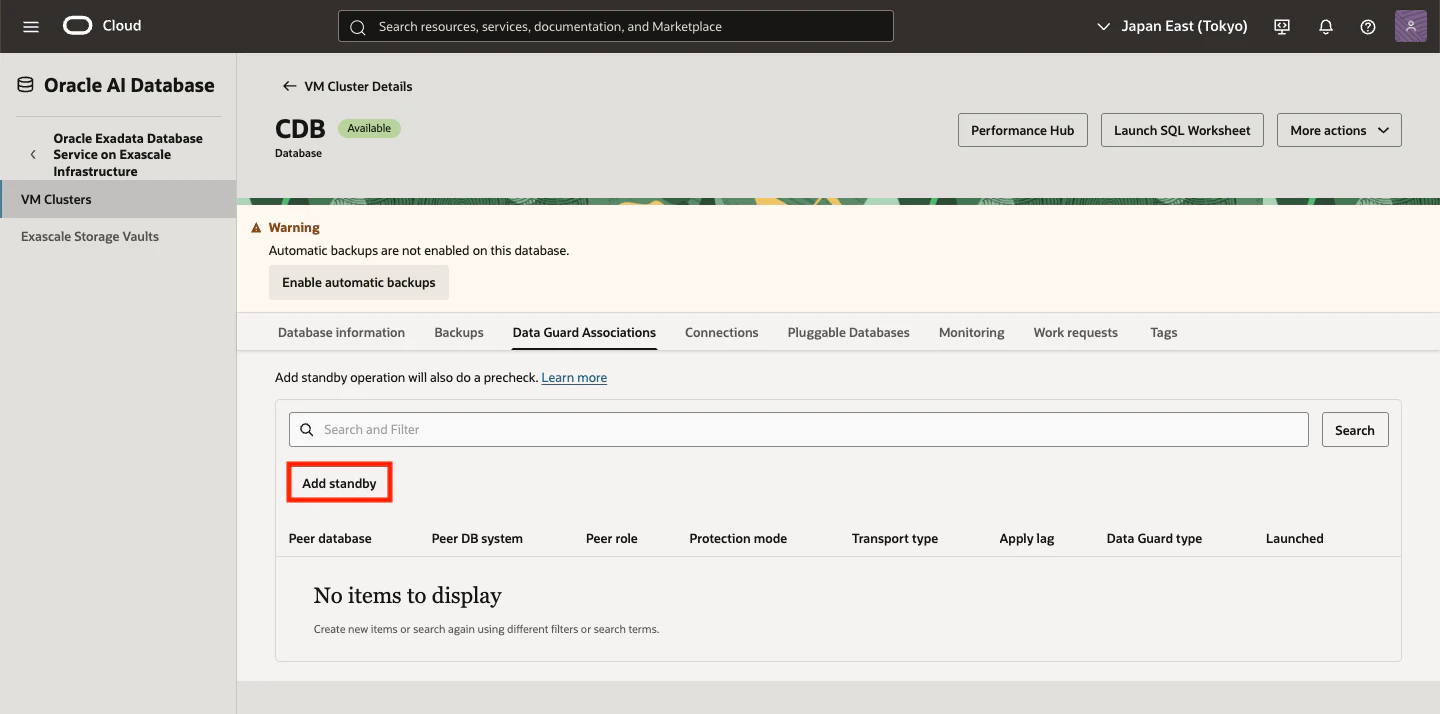Launch SQL Worksheet button
1440x714 pixels.
[x=1182, y=130]
